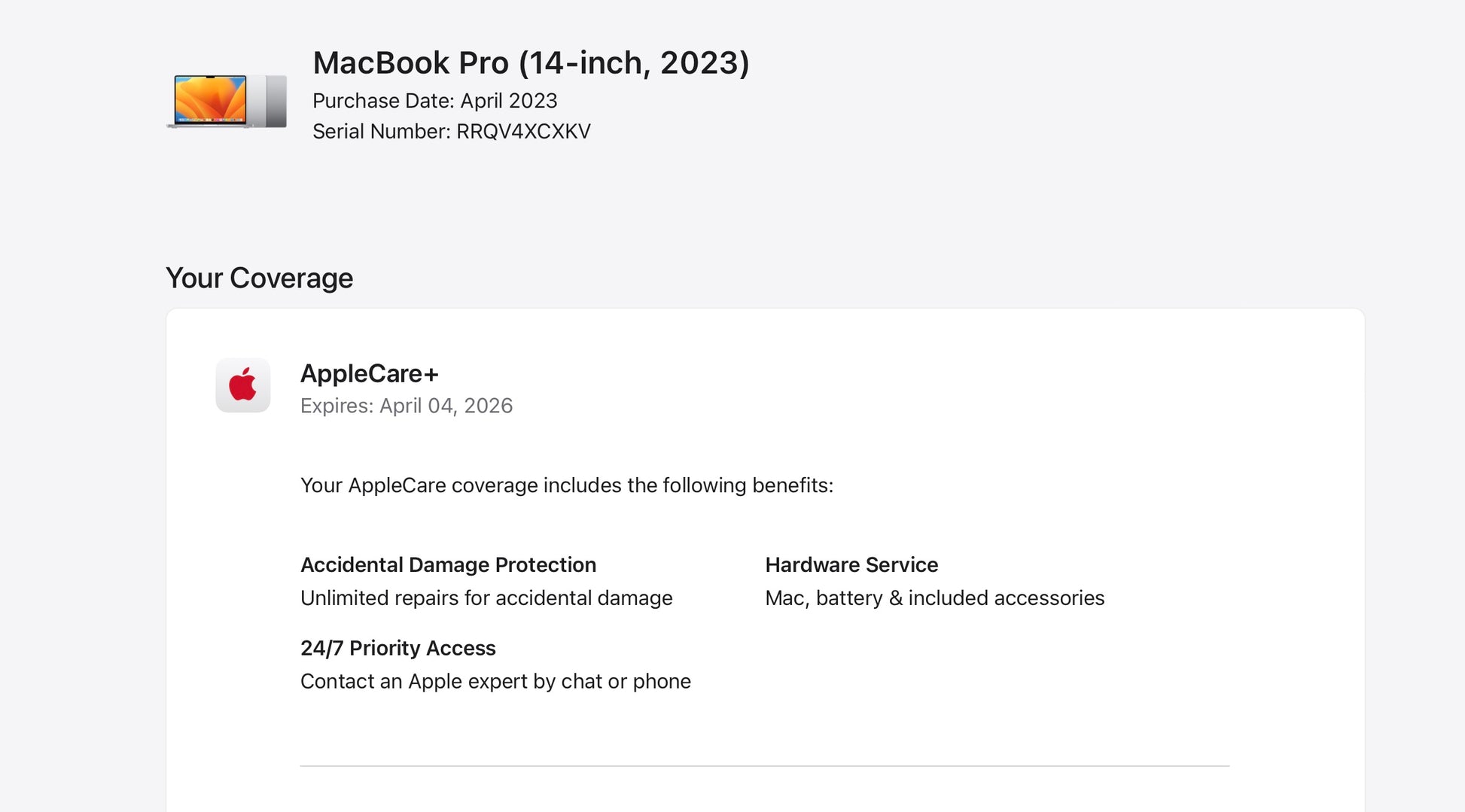Click the Purchase Date April 2023 line
Screen dimensions: 1465x812
pos(434,101)
